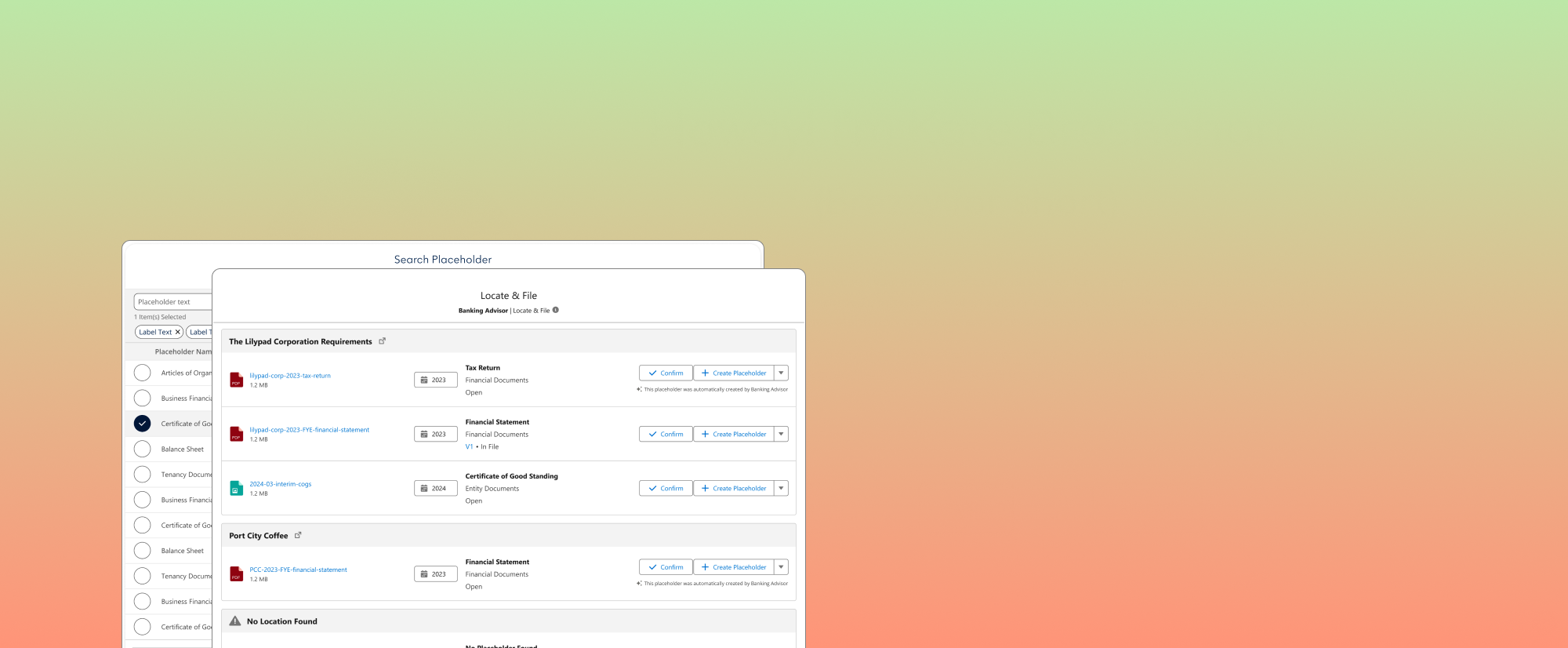Click the Label Text filter chip
This screenshot has height=648, width=1568.
pyautogui.click(x=159, y=332)
